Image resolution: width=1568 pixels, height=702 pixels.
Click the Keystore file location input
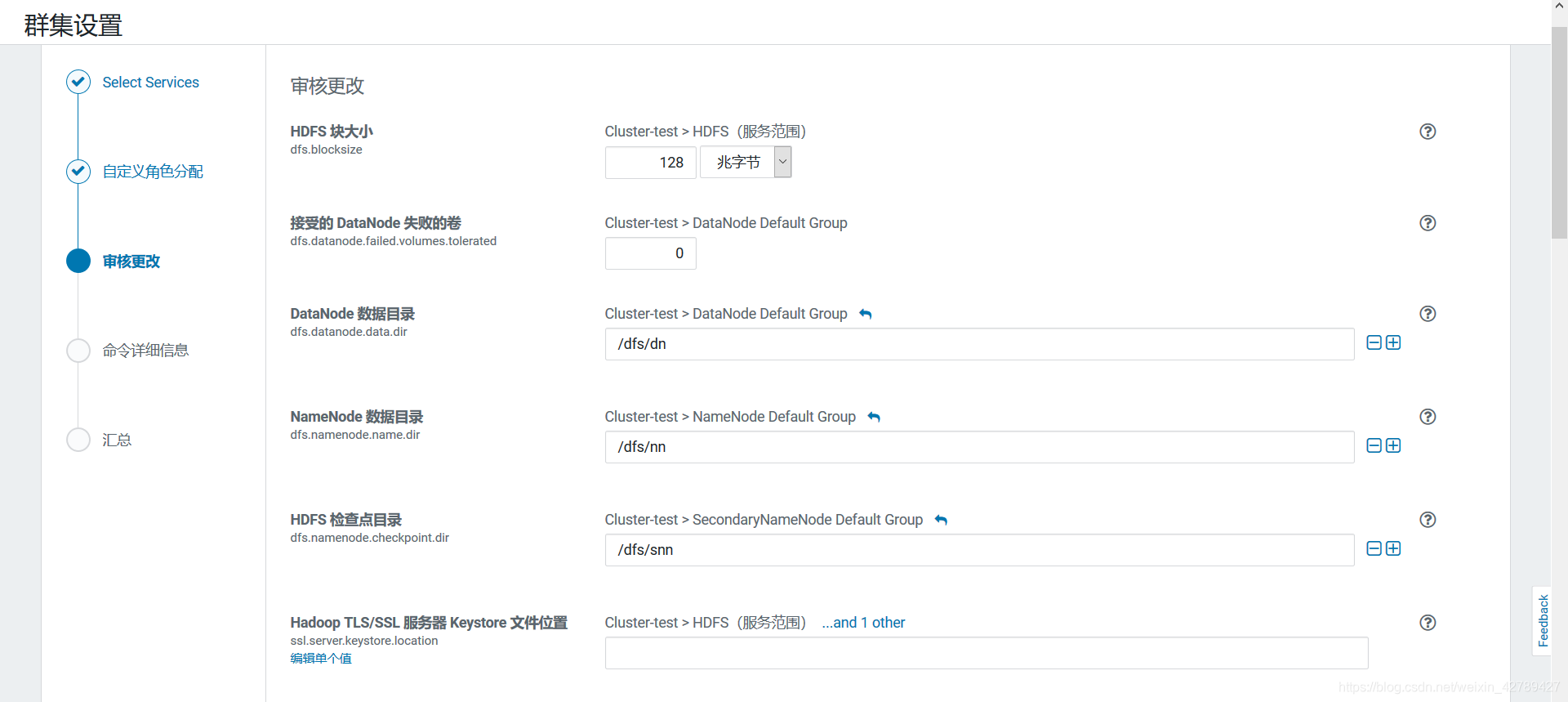click(987, 653)
